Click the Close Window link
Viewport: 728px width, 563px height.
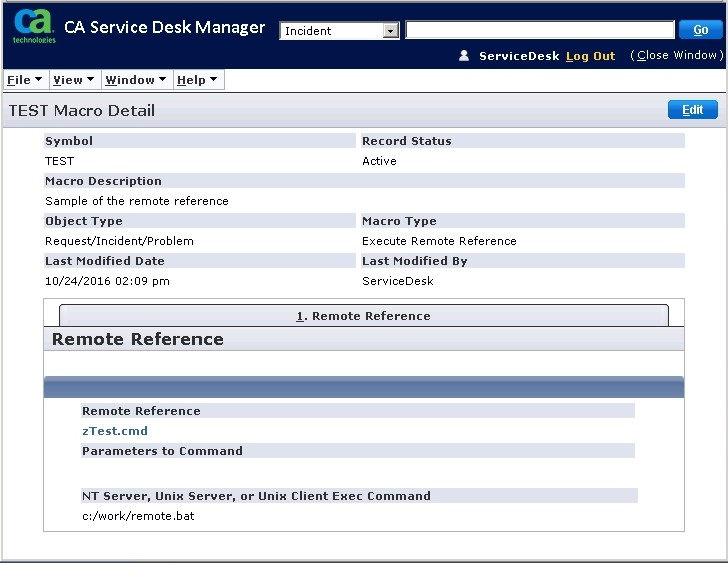coord(677,56)
